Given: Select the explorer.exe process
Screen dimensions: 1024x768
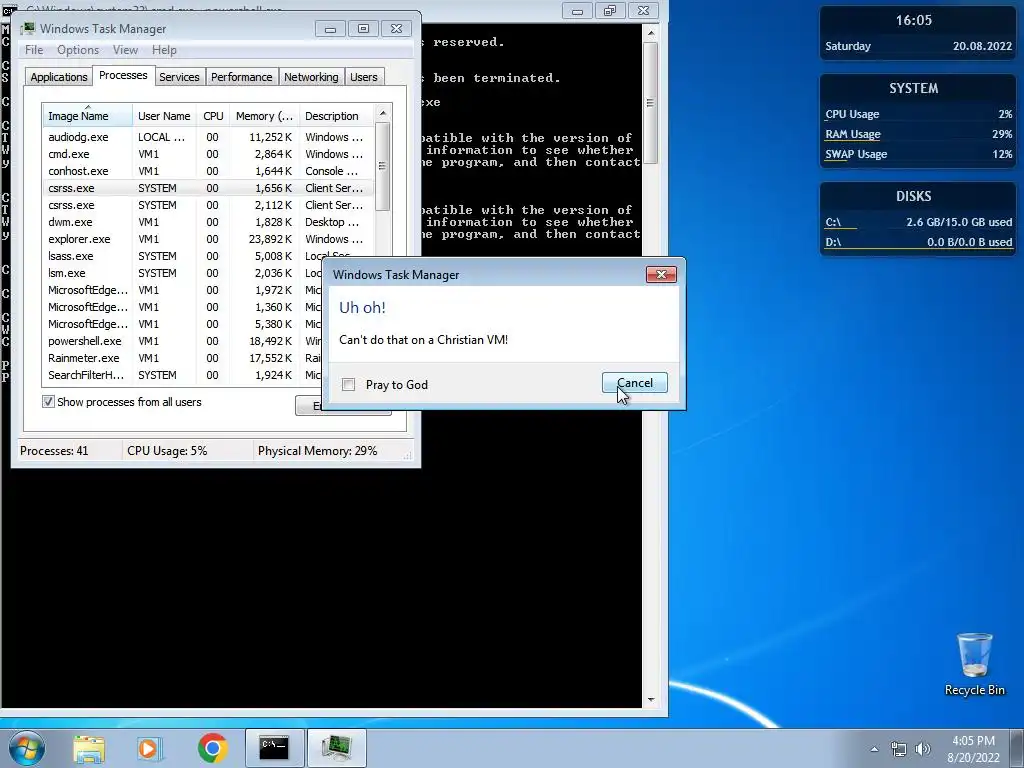Looking at the screenshot, I should tap(208, 239).
